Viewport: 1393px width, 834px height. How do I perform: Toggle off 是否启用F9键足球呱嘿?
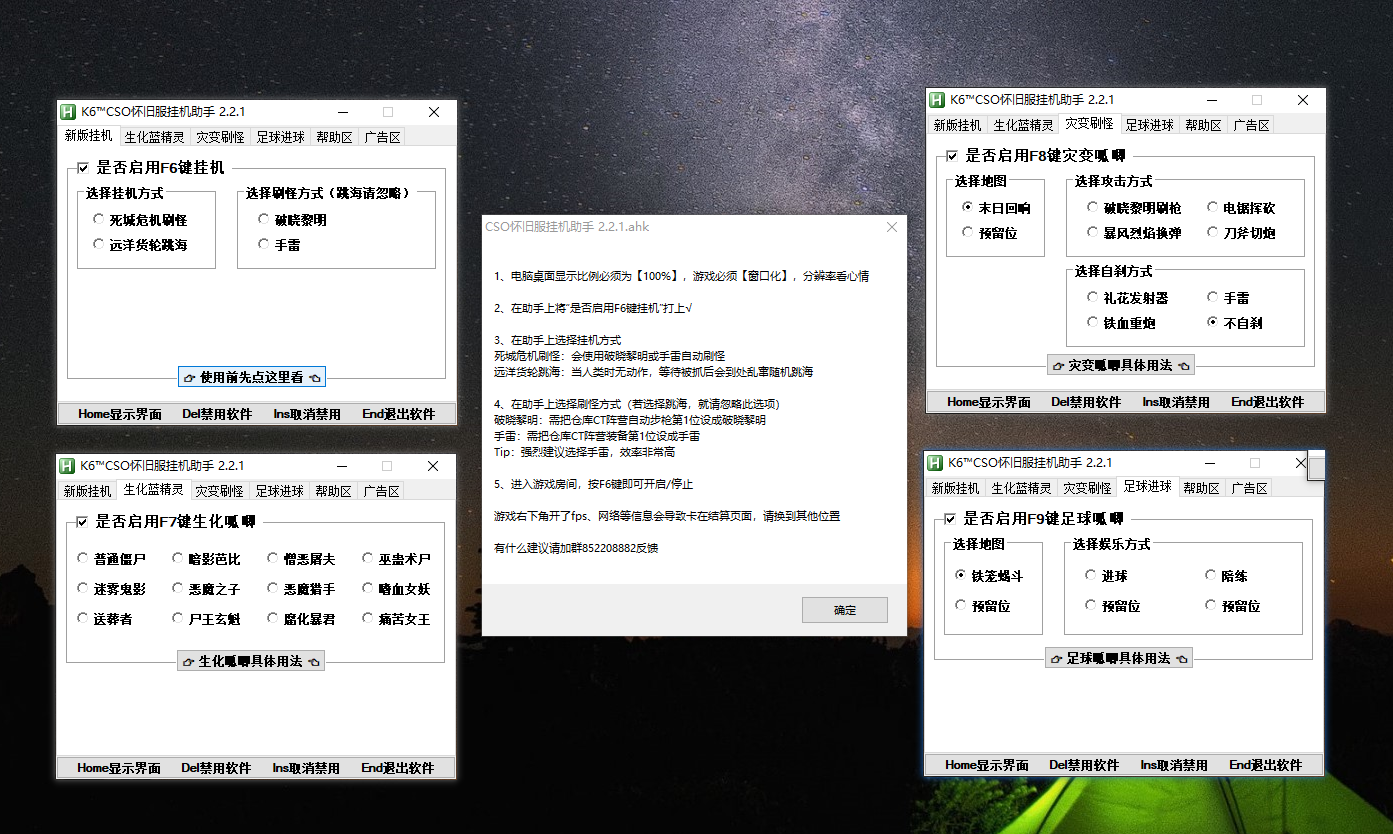950,519
